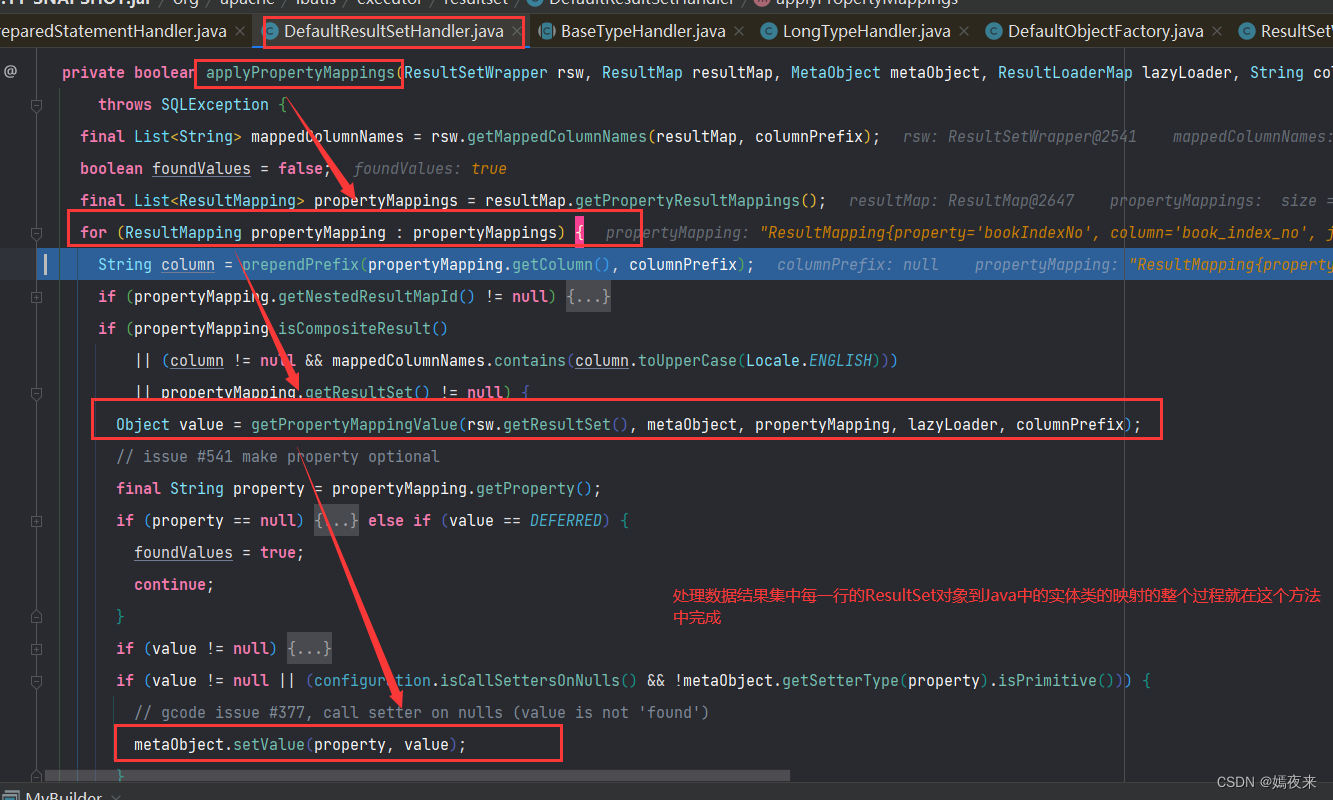Close the PreparedStatementHandler.java tab
Screen dimensions: 1333x800
(240, 32)
